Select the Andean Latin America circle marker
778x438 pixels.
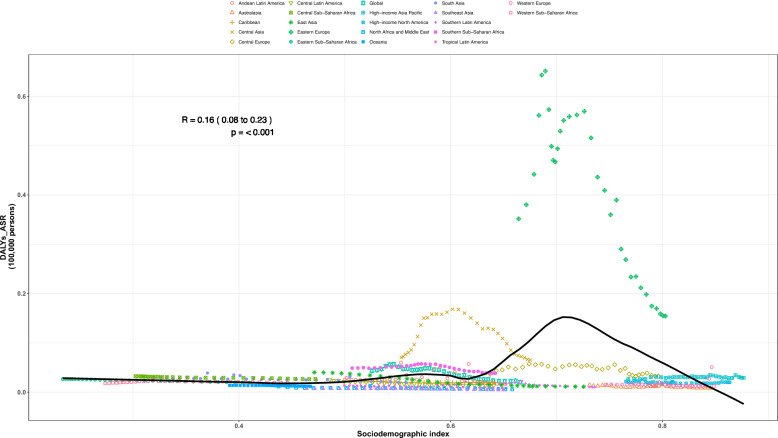(x=231, y=4)
